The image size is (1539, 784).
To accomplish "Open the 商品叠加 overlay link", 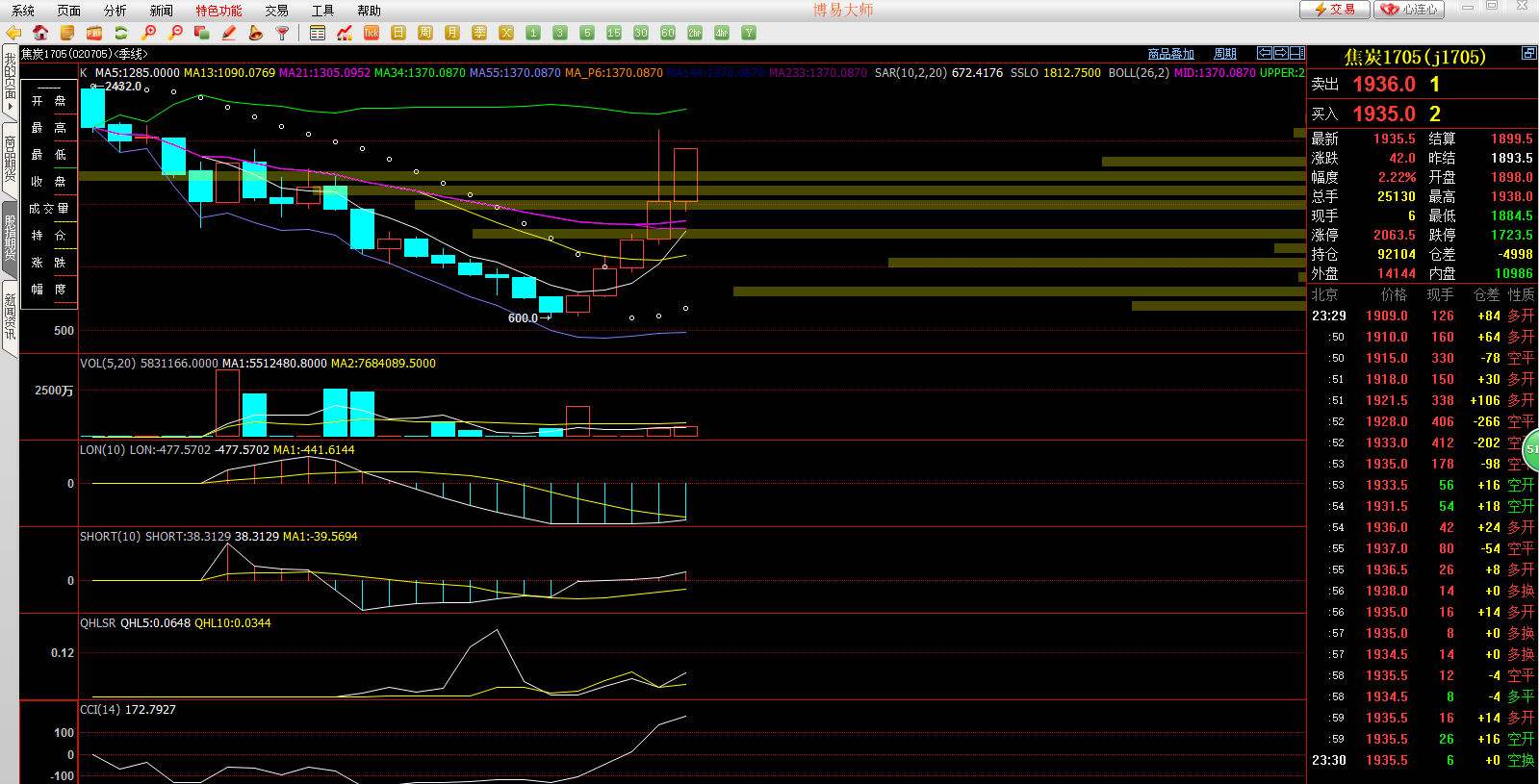I will (1171, 54).
